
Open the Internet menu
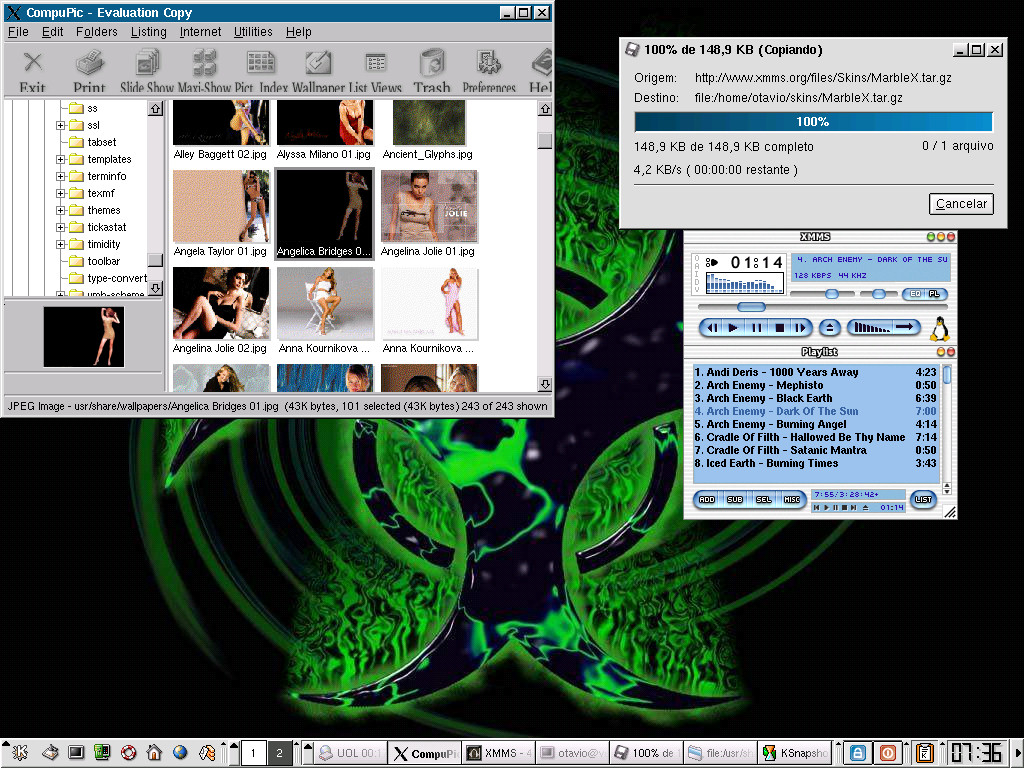pos(200,31)
